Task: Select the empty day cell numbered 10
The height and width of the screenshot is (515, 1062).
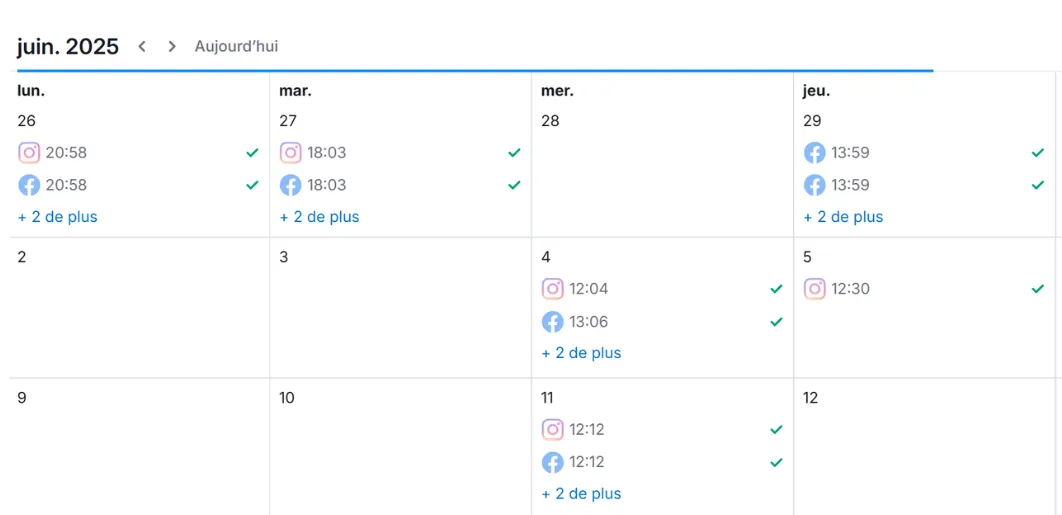Action: (x=400, y=446)
